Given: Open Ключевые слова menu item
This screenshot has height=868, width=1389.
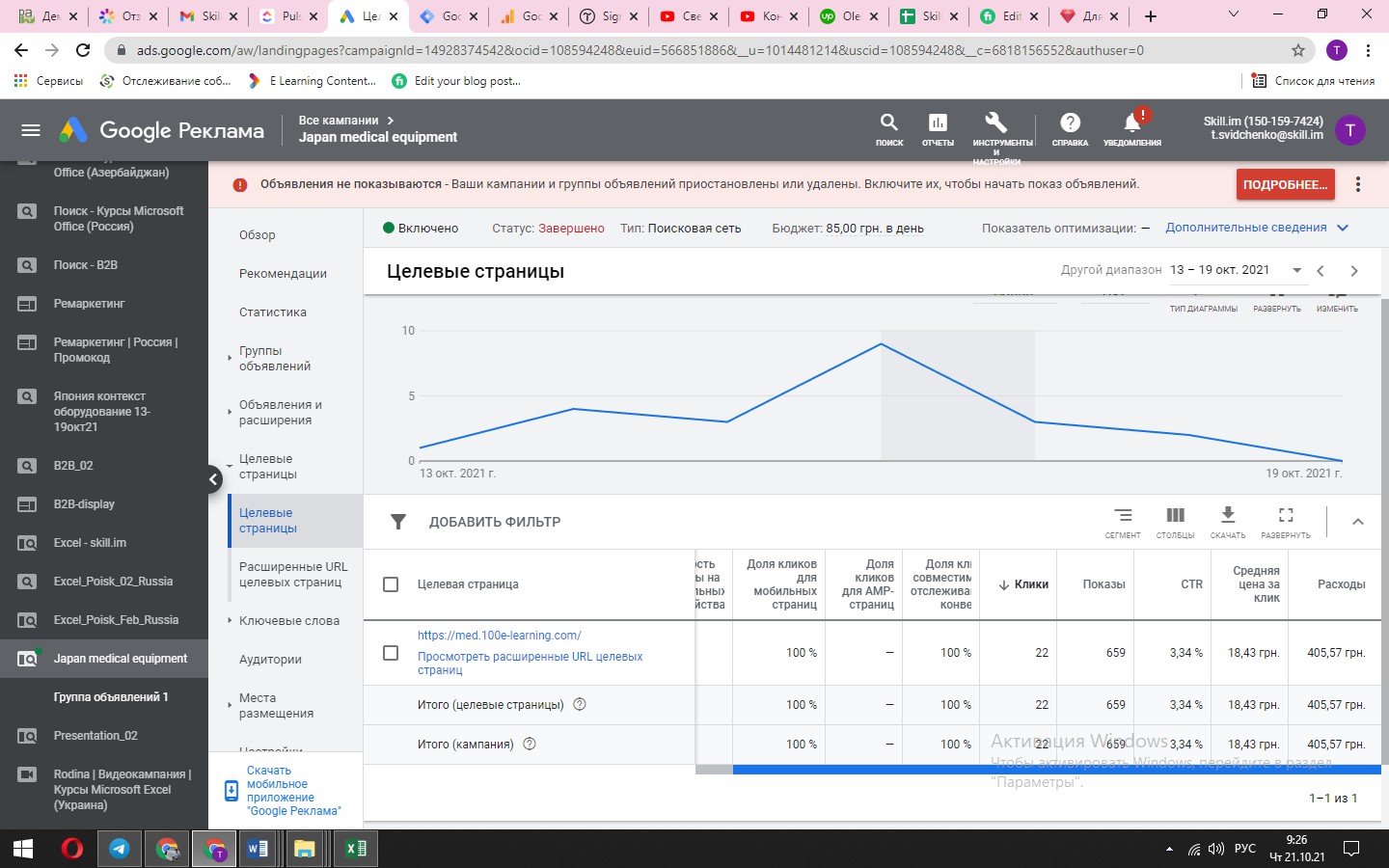Looking at the screenshot, I should [289, 621].
